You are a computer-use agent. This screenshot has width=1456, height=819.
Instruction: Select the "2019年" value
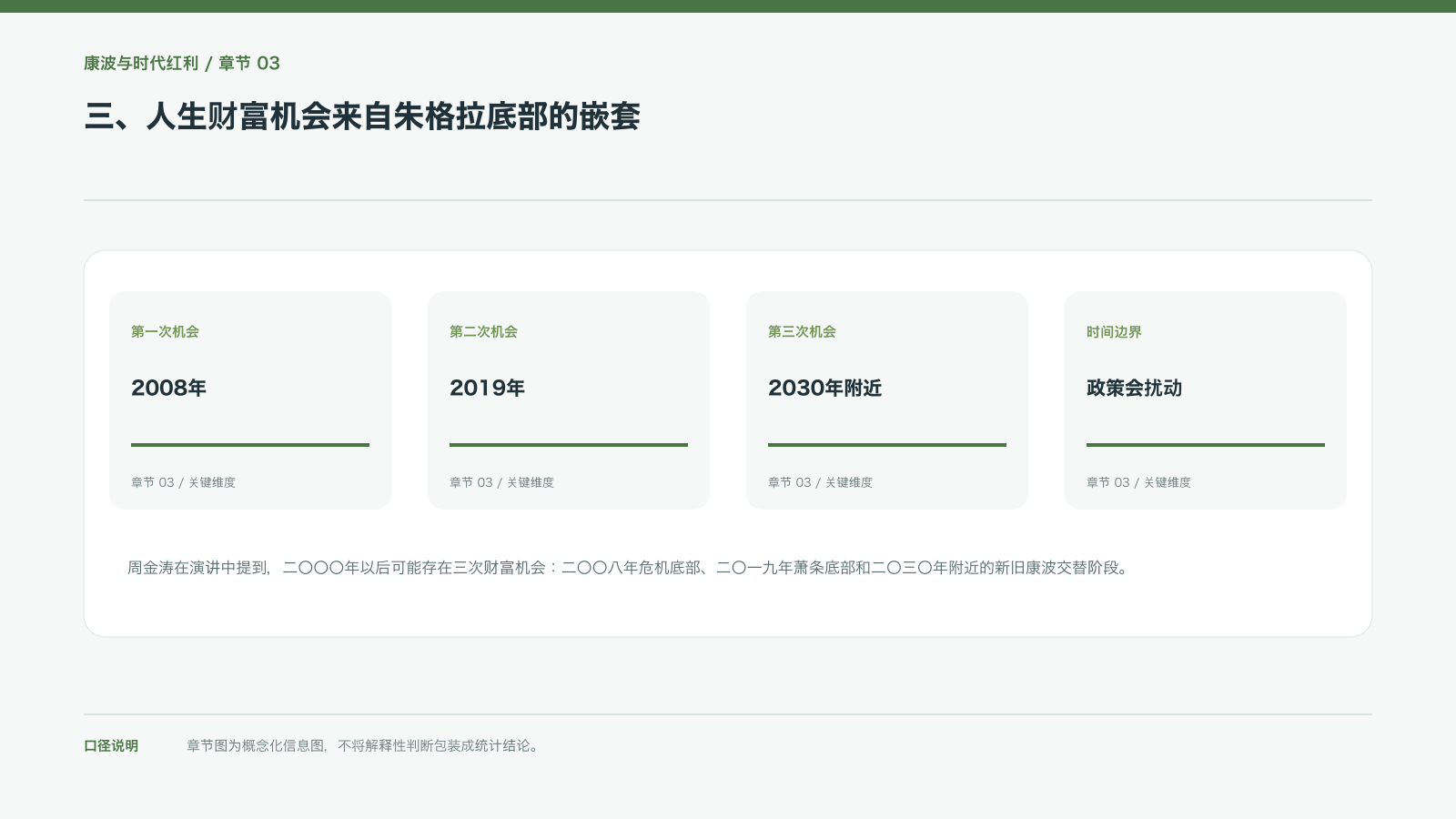click(x=487, y=388)
